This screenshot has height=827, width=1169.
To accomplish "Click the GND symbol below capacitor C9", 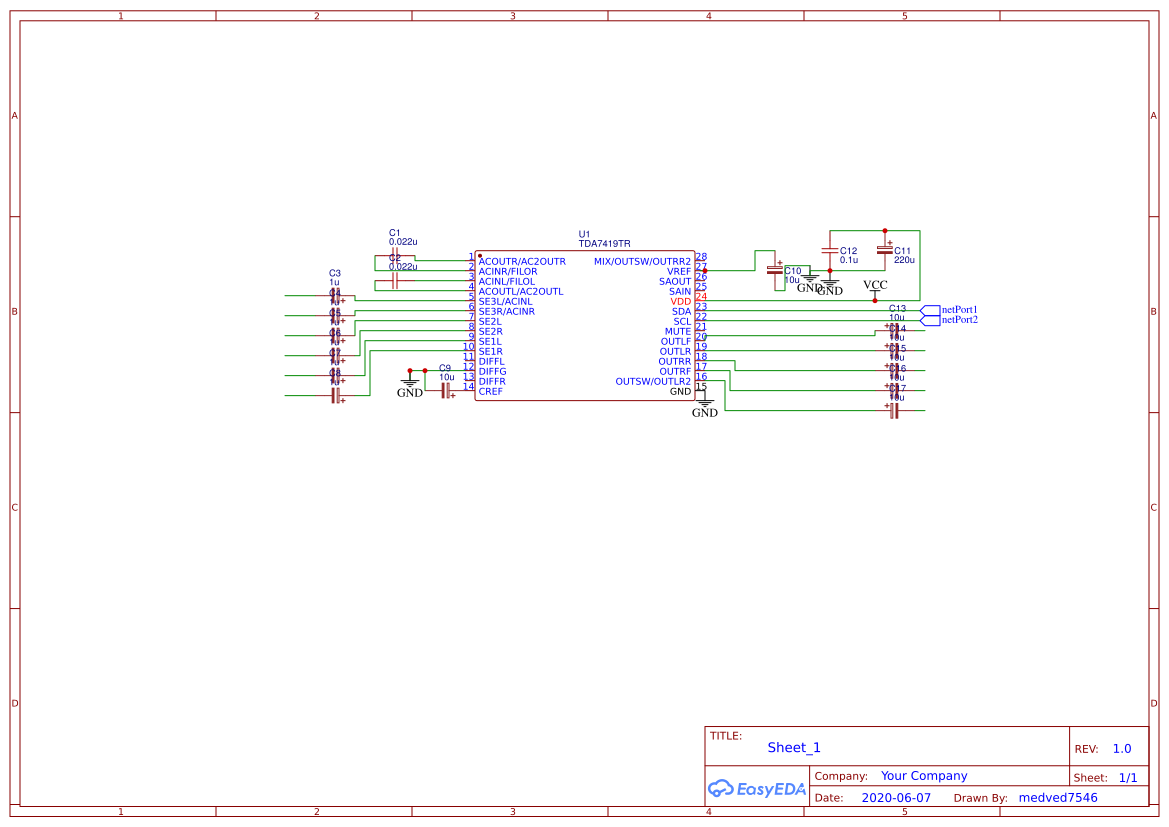I will 412,385.
